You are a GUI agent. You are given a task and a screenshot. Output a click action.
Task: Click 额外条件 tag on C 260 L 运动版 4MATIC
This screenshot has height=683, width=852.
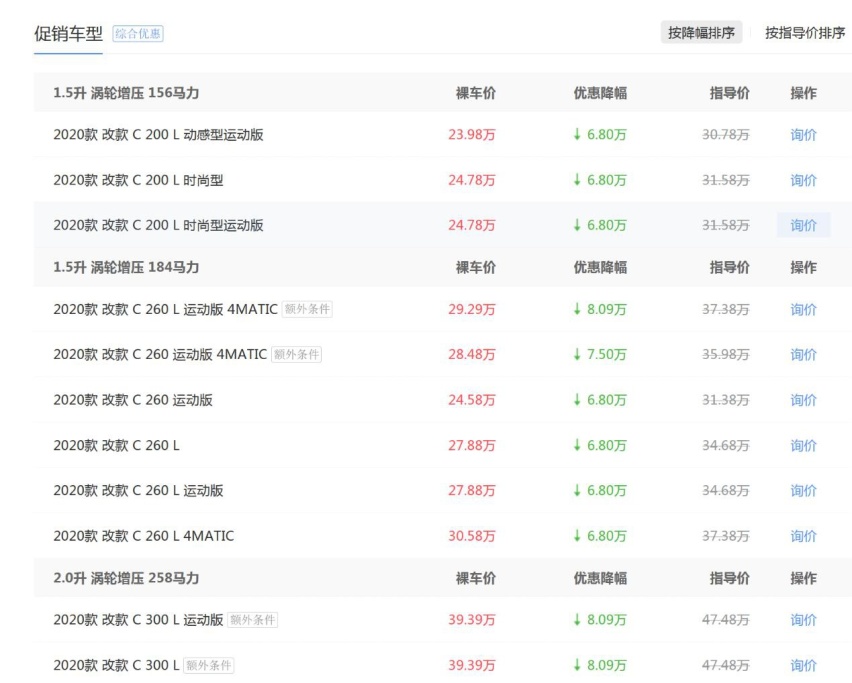[x=307, y=309]
